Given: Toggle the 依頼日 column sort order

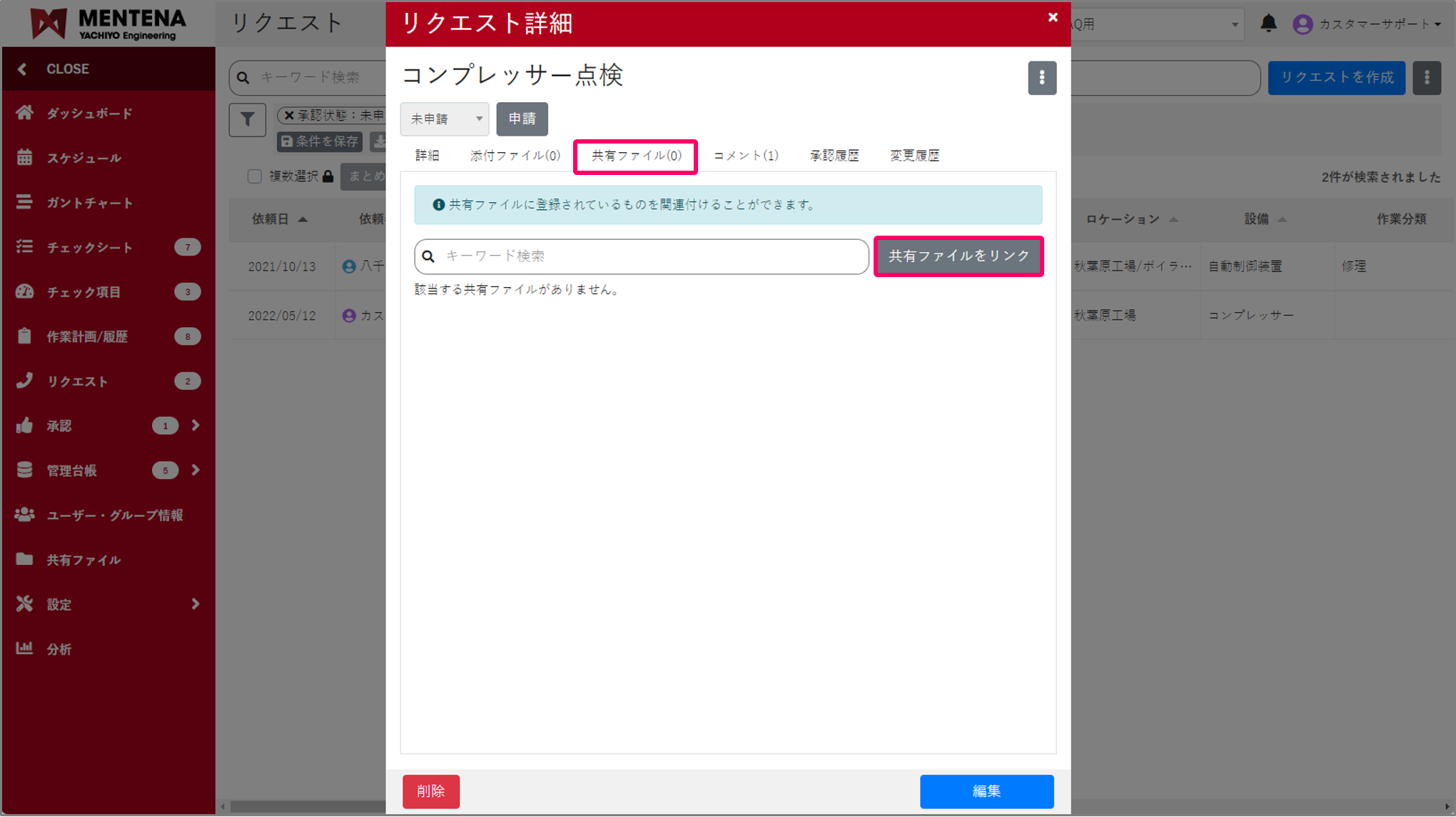Looking at the screenshot, I should (303, 219).
